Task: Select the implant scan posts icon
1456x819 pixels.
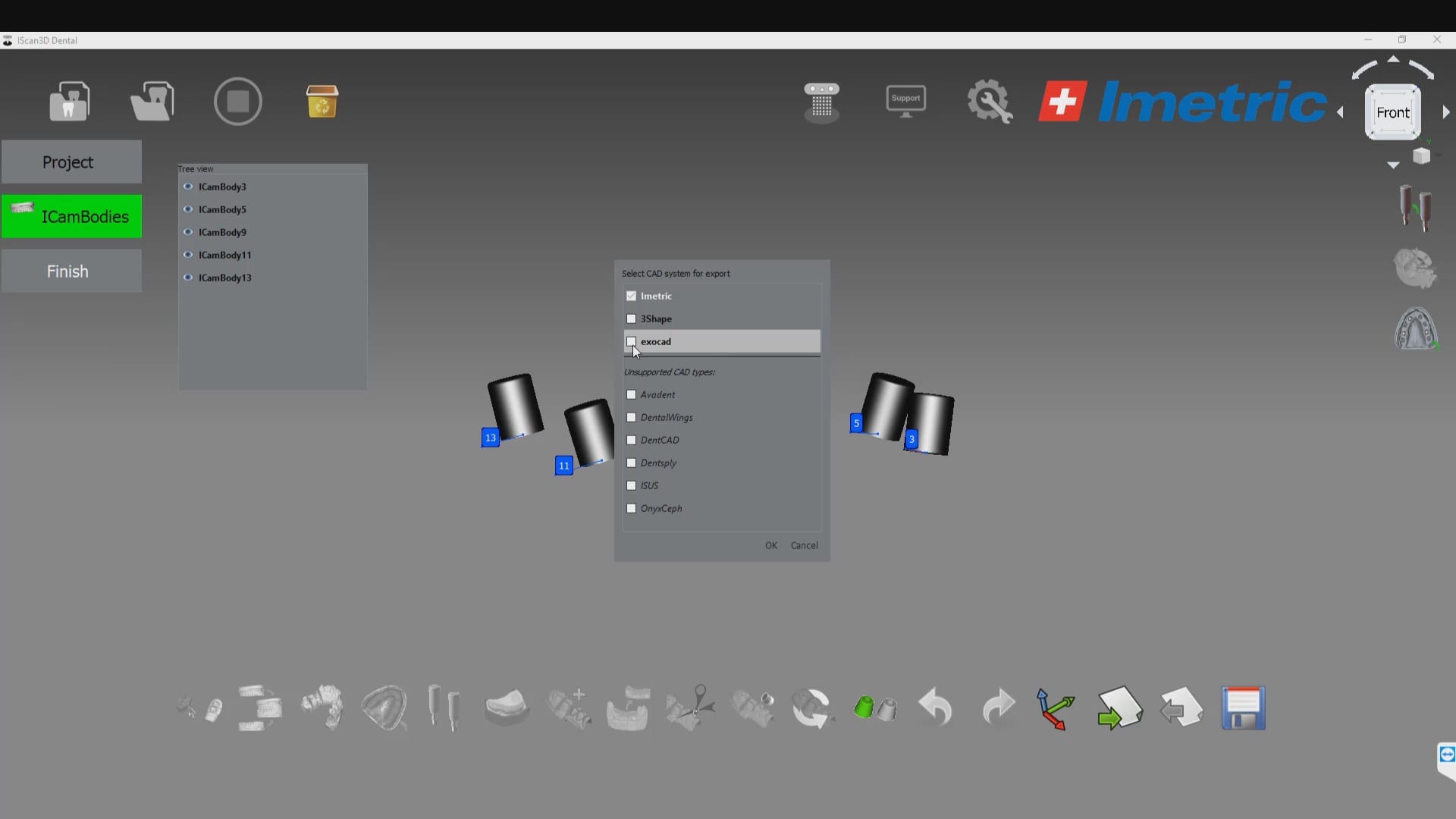Action: [444, 708]
